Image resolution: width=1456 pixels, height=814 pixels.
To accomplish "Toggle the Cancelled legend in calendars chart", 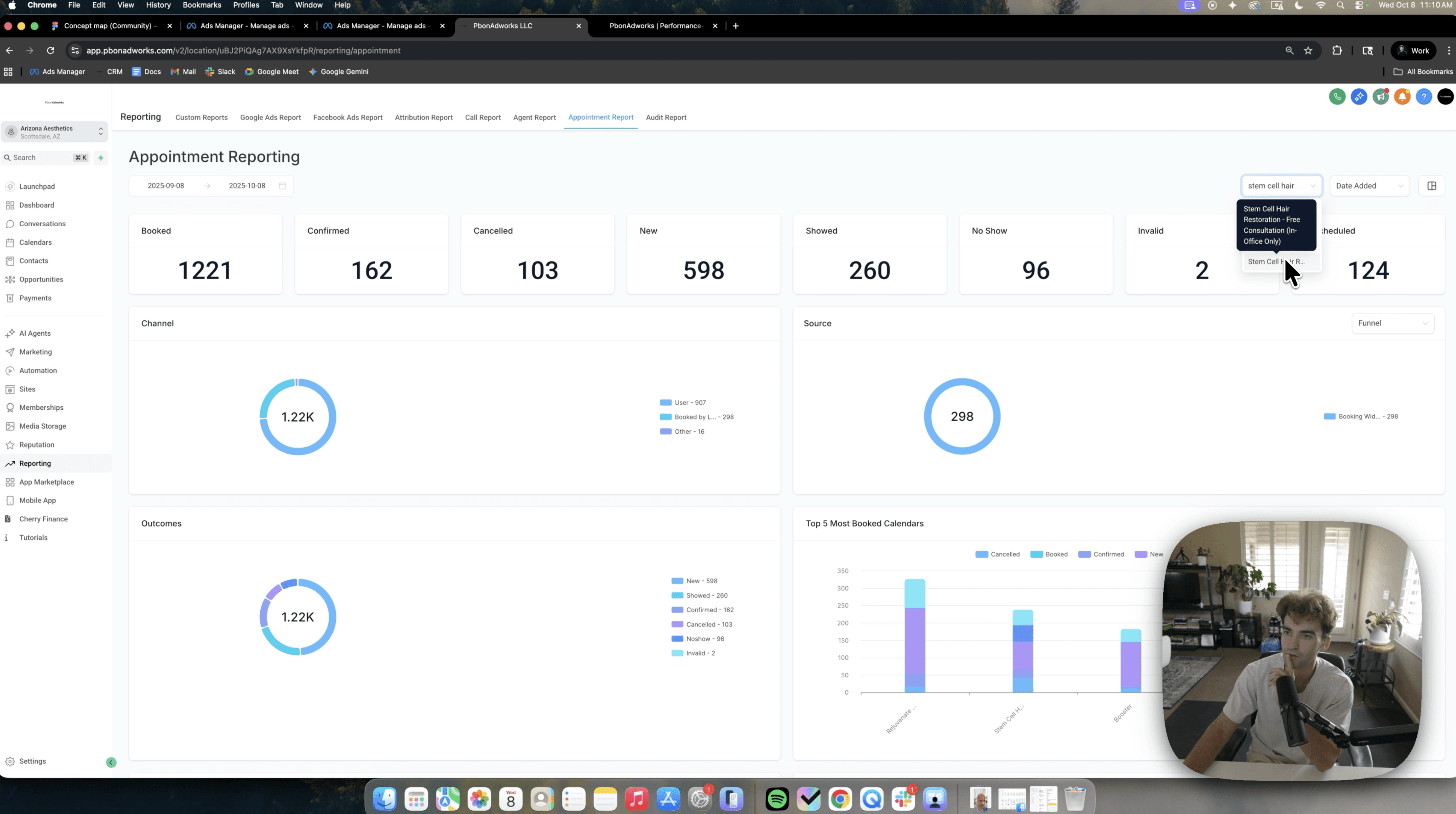I will pyautogui.click(x=997, y=555).
